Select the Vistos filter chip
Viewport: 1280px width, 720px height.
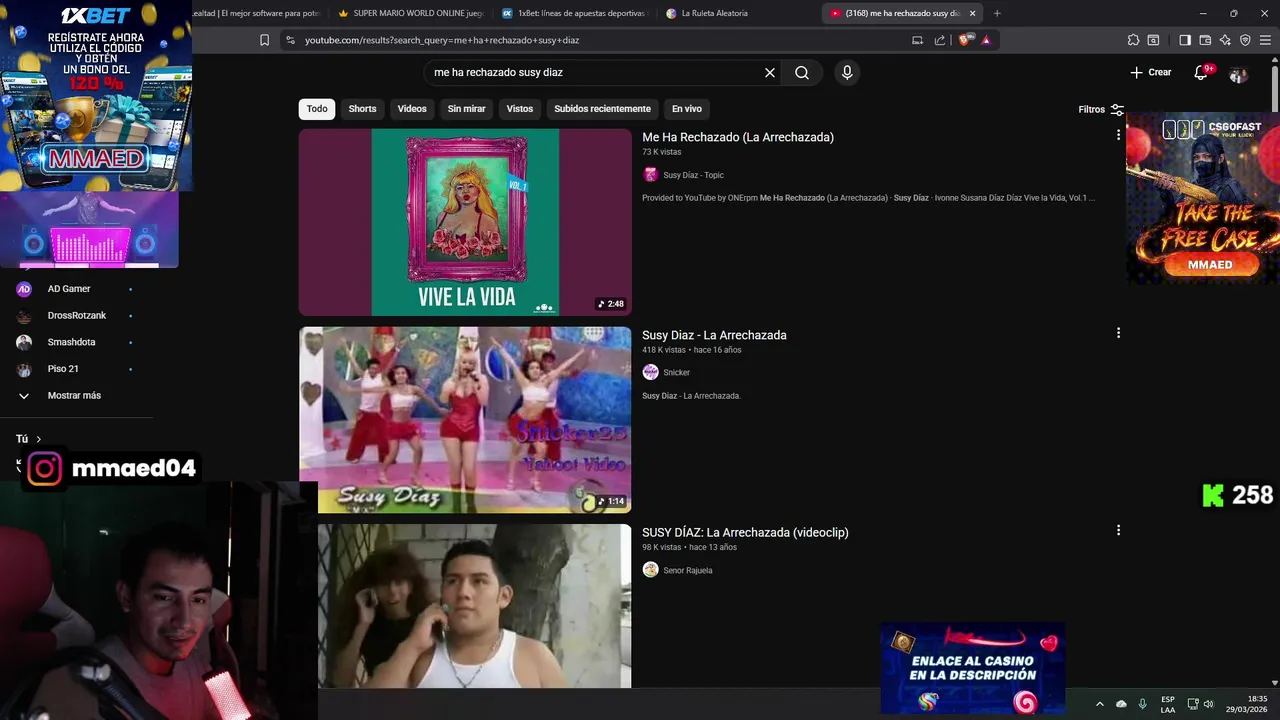[520, 109]
